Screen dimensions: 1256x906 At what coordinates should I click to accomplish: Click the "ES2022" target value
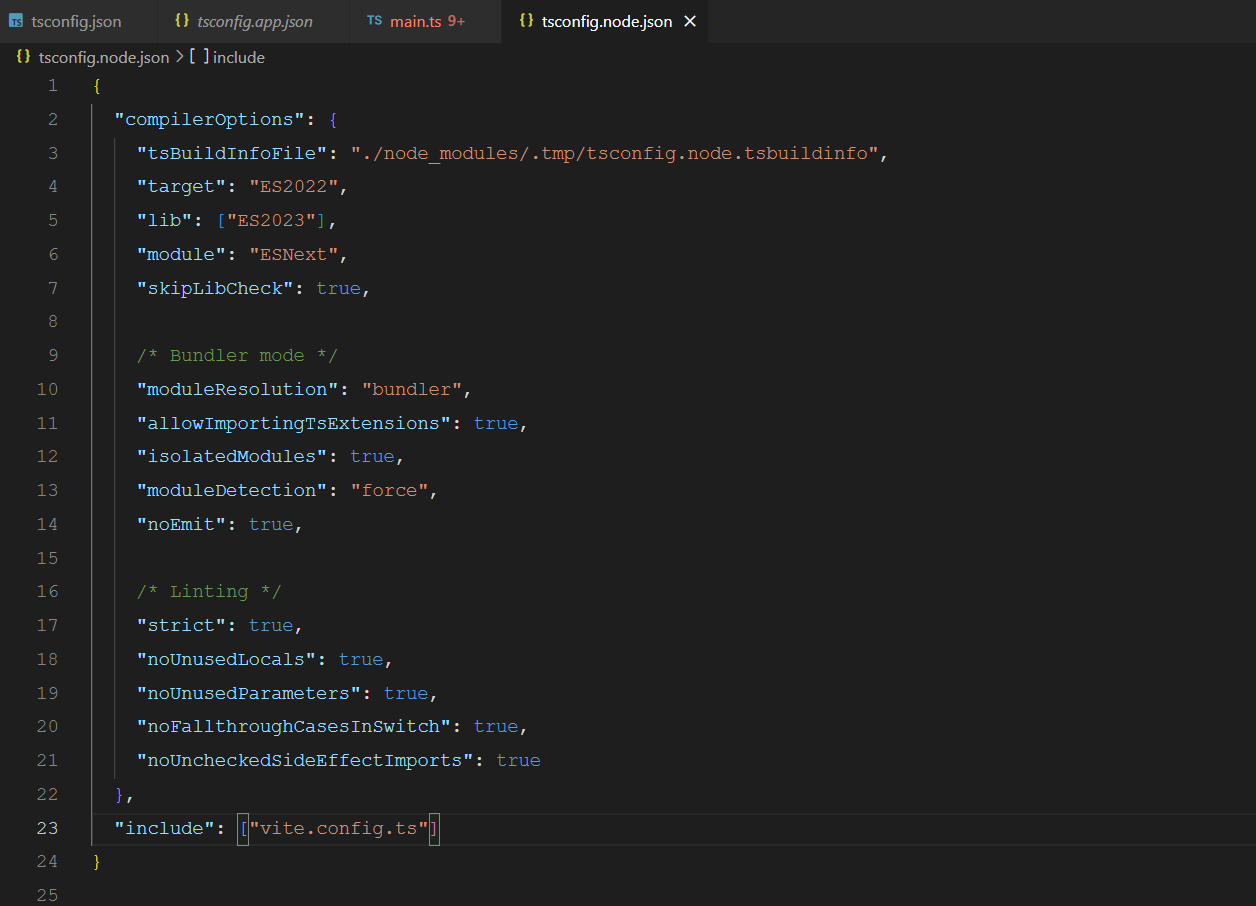[x=293, y=187]
